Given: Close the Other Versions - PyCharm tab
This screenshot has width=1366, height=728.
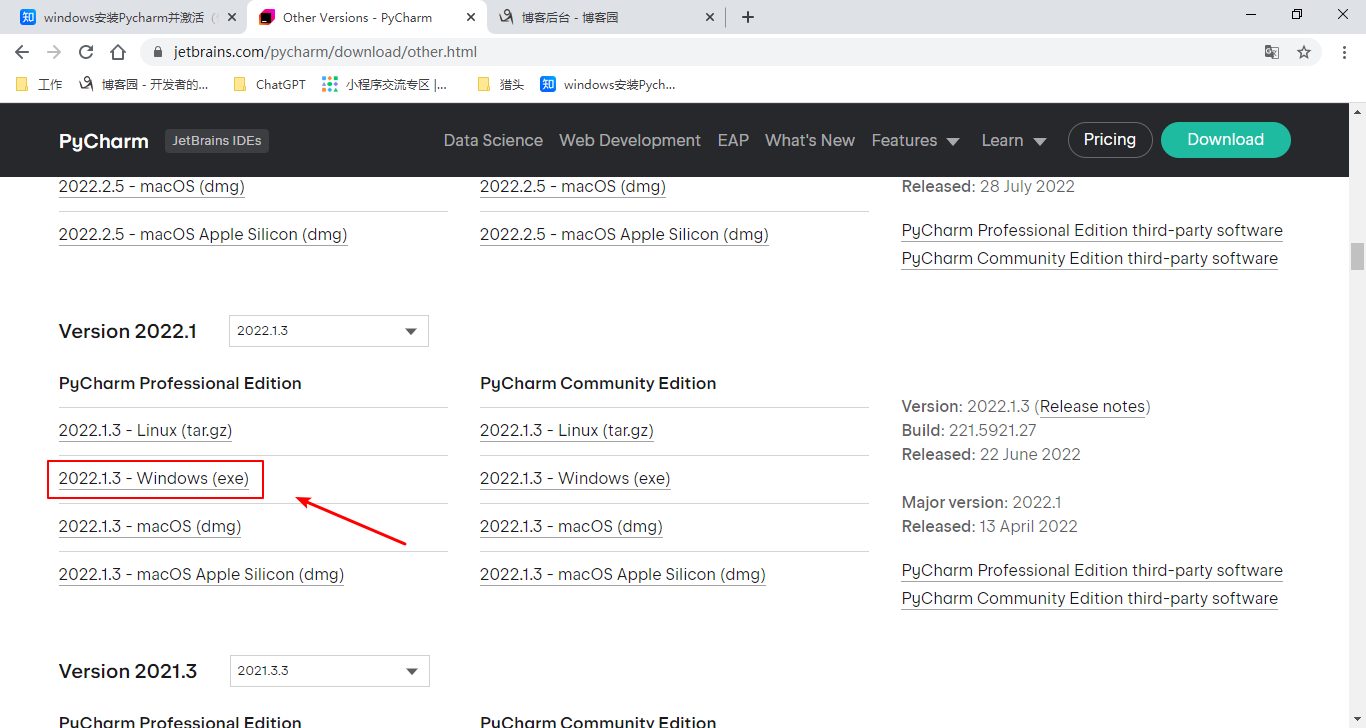Looking at the screenshot, I should point(469,17).
